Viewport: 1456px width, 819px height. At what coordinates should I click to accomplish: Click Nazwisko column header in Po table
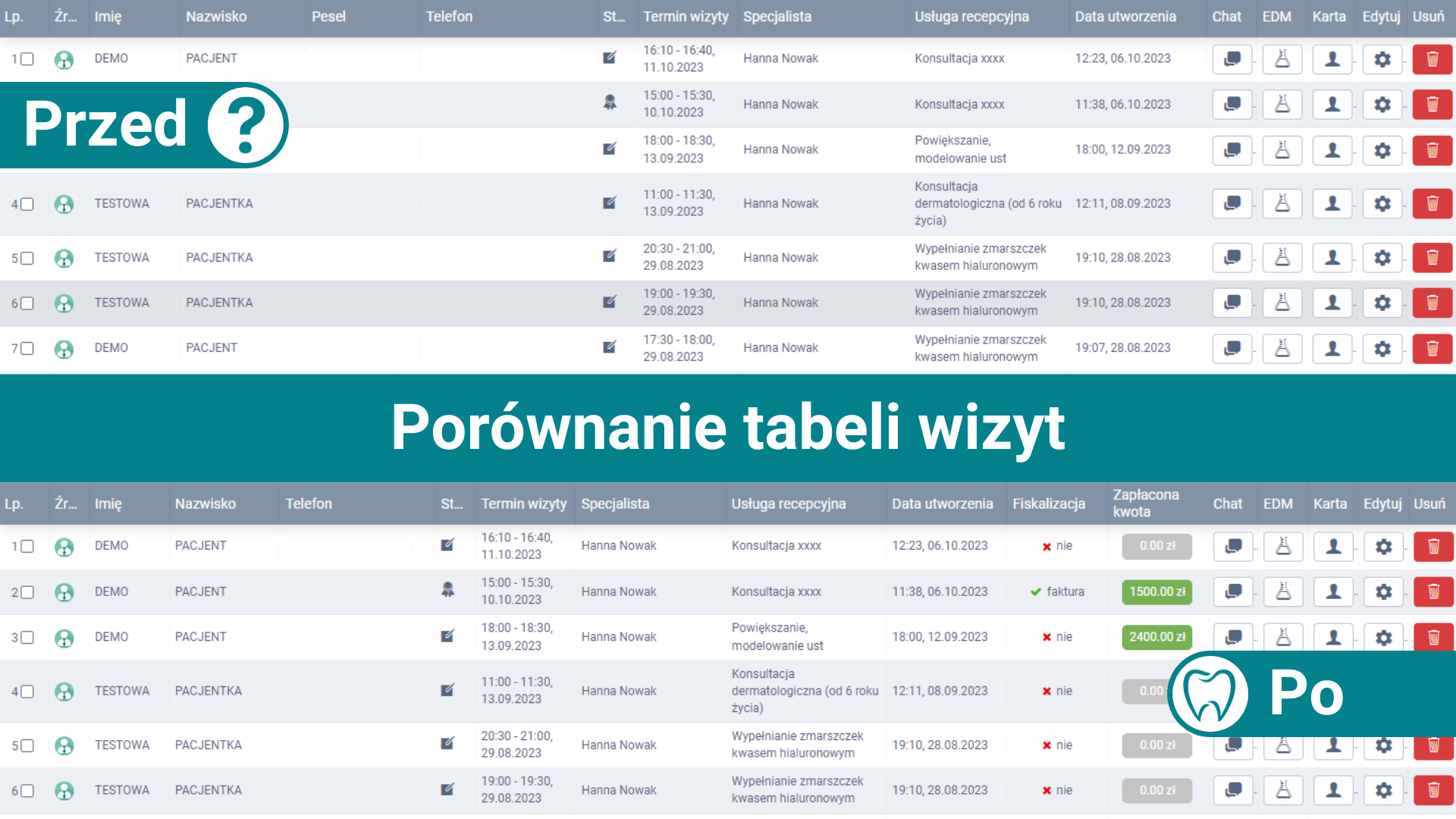[x=206, y=504]
